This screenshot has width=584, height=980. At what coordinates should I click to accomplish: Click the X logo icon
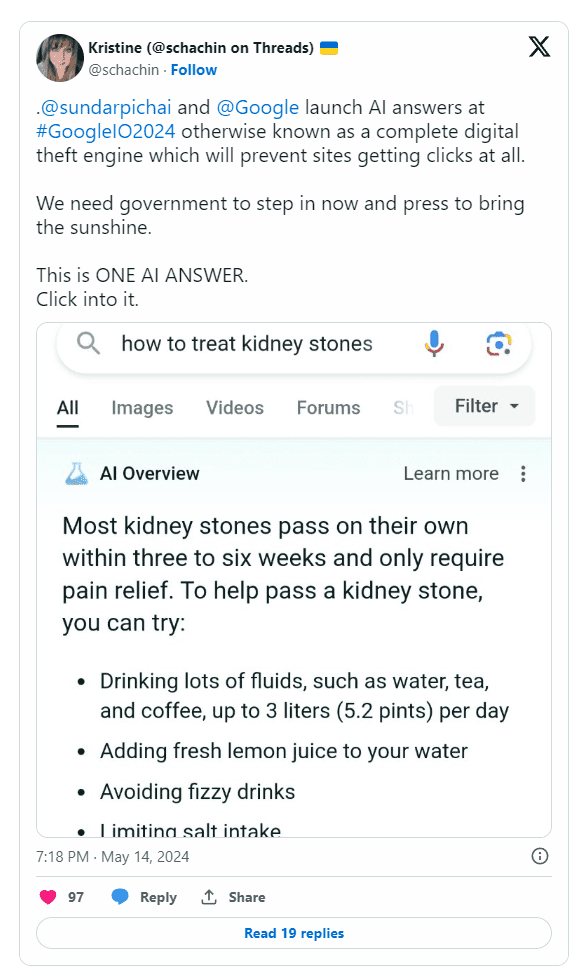[x=539, y=47]
